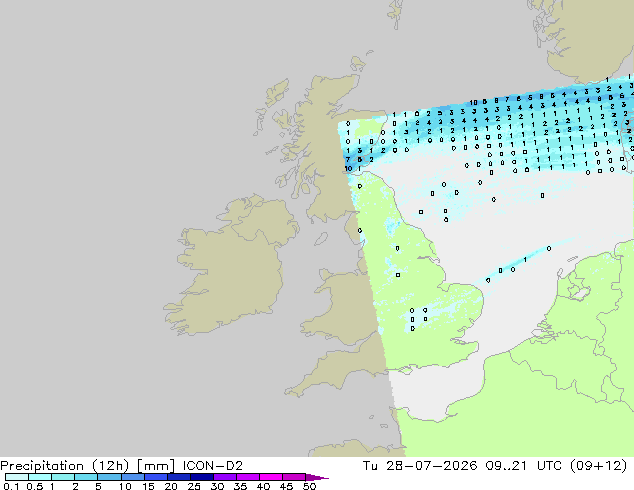Select the 2–5 mm legend color swatch
Image resolution: width=634 pixels, height=490 pixels.
pos(86,477)
